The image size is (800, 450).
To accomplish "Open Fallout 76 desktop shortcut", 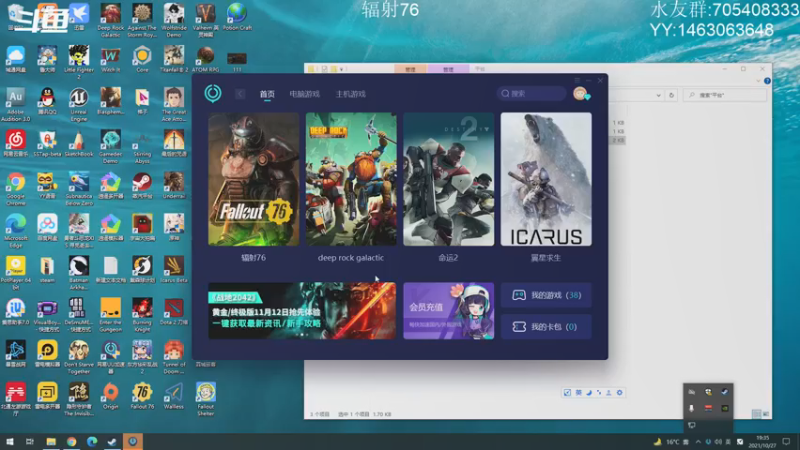I will click(x=142, y=396).
